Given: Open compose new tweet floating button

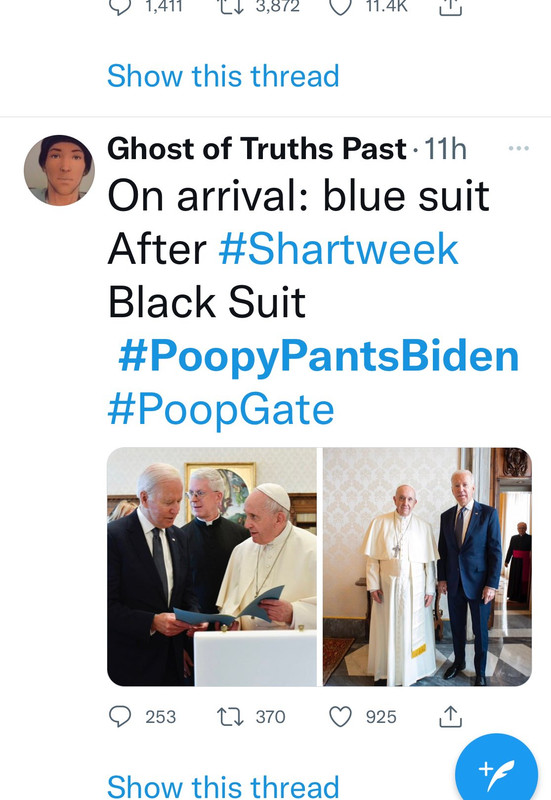Looking at the screenshot, I should [x=496, y=770].
